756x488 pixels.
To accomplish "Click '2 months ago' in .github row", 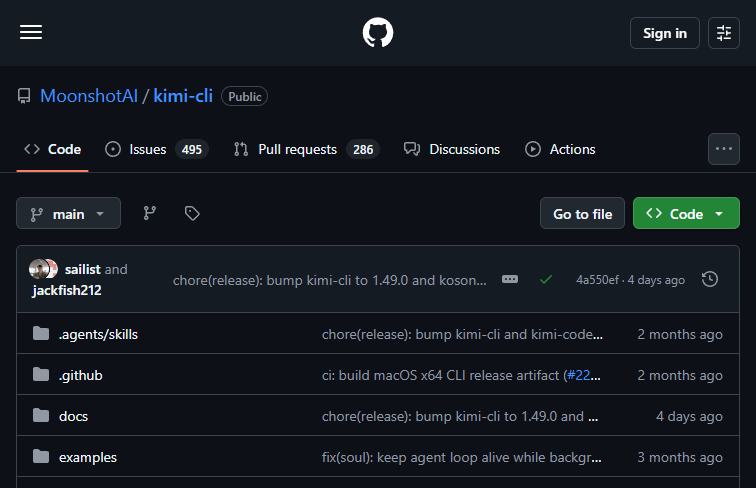I will pos(680,375).
